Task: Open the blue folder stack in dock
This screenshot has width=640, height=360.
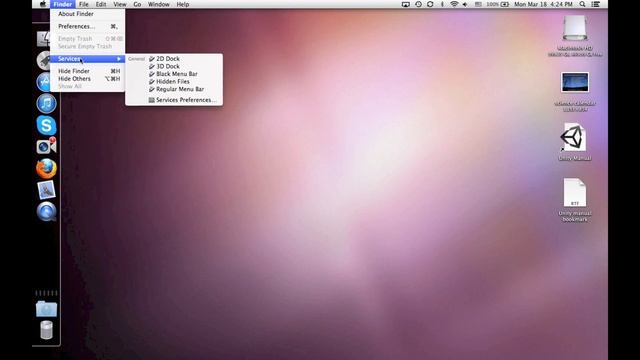Action: click(x=46, y=309)
